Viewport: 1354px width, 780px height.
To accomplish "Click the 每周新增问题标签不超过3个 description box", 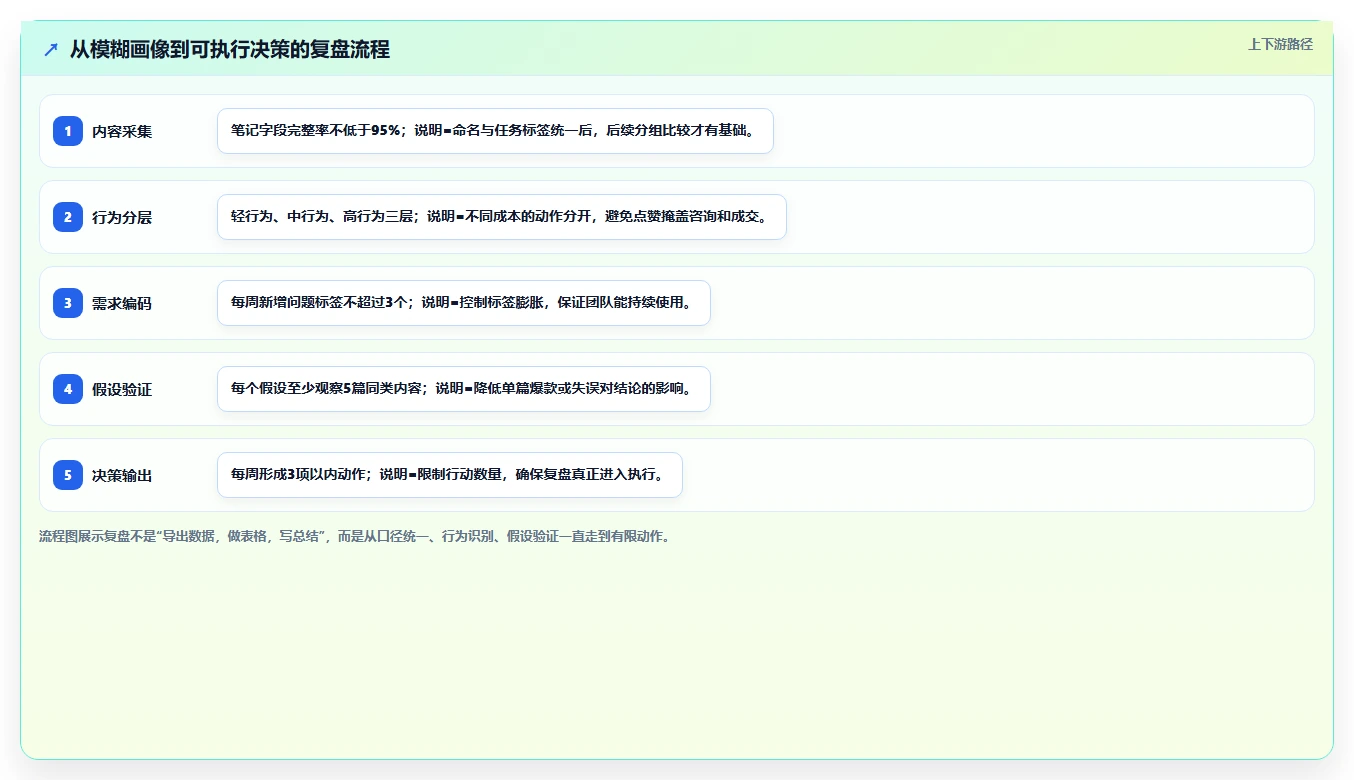I will tap(463, 303).
